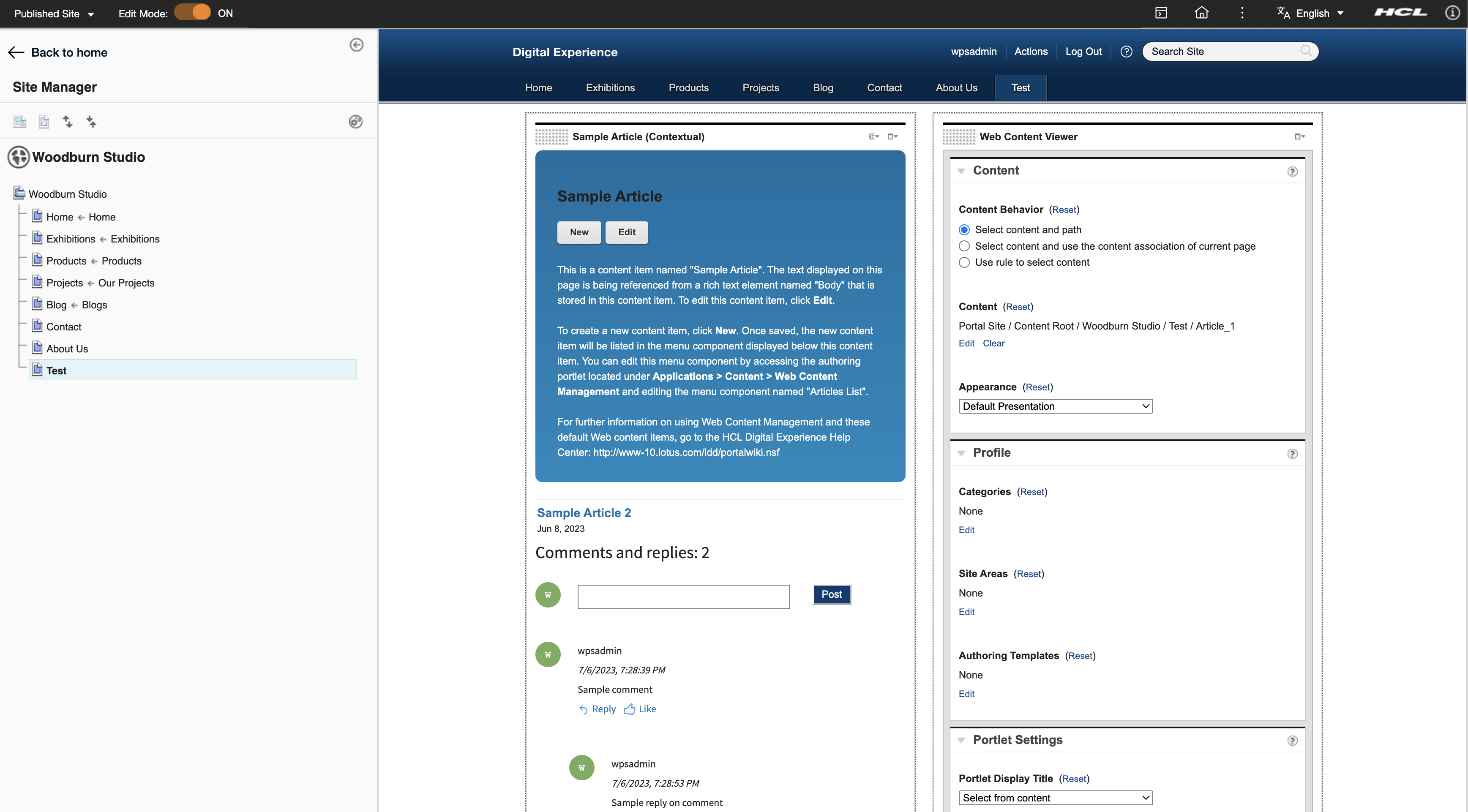Click the import/merge arrows icon in Site Manager
The height and width of the screenshot is (812, 1468).
click(91, 121)
